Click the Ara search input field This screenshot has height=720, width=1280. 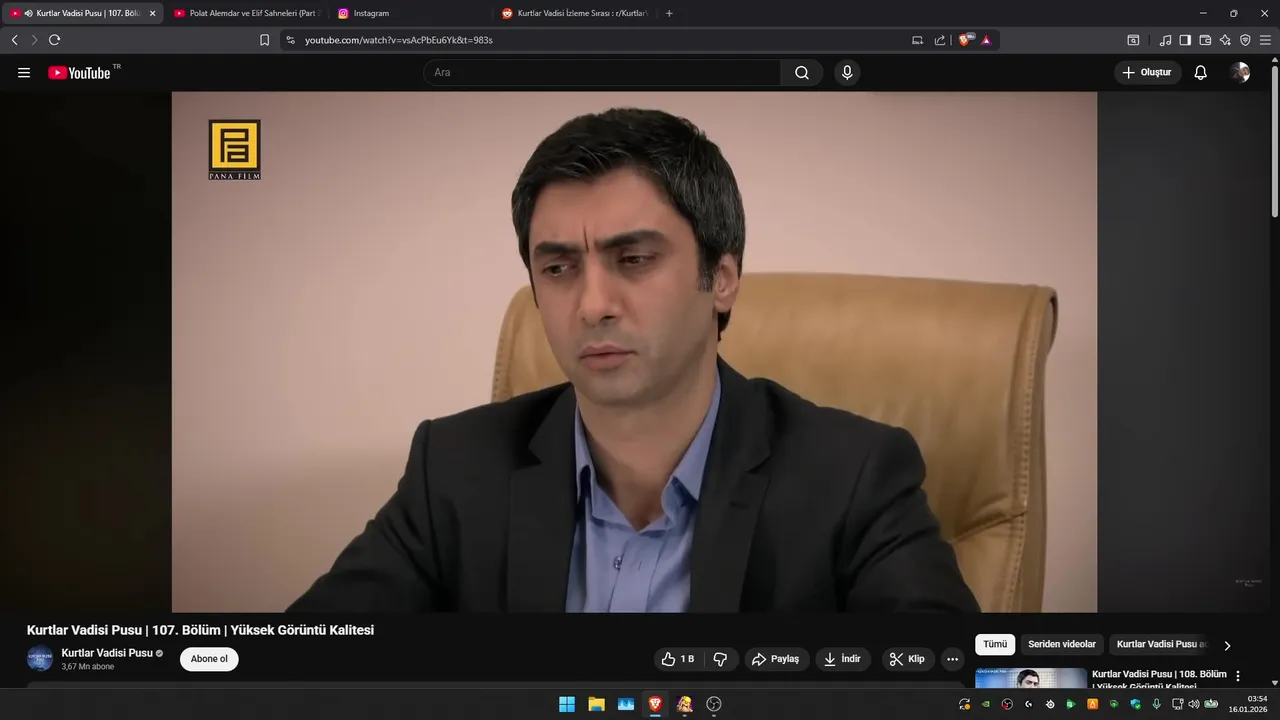602,72
